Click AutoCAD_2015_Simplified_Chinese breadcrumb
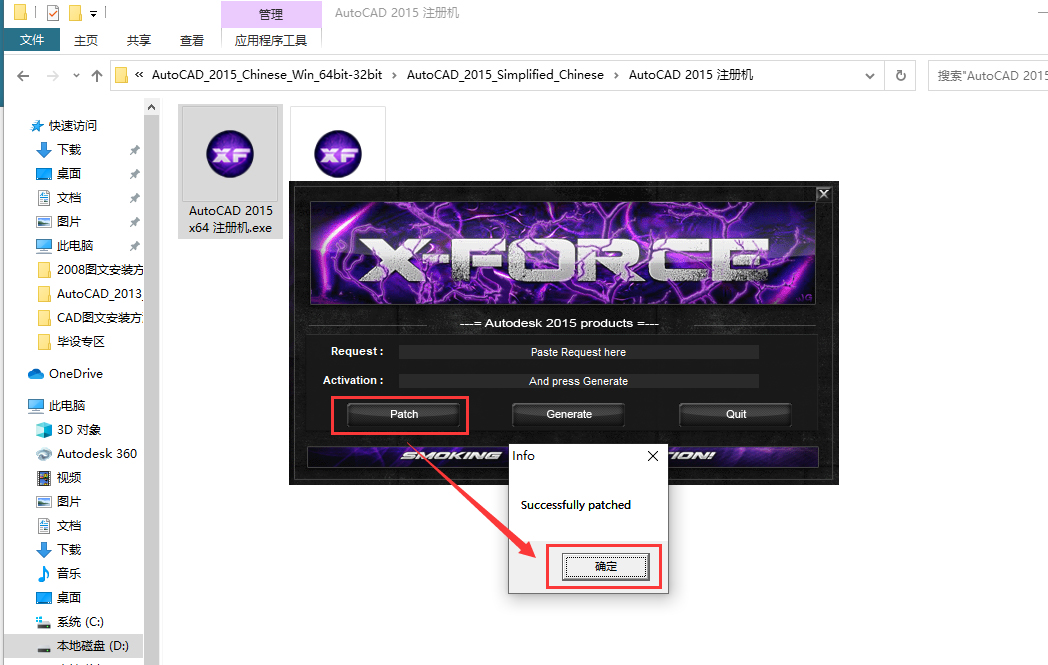The height and width of the screenshot is (665, 1048). [x=505, y=75]
